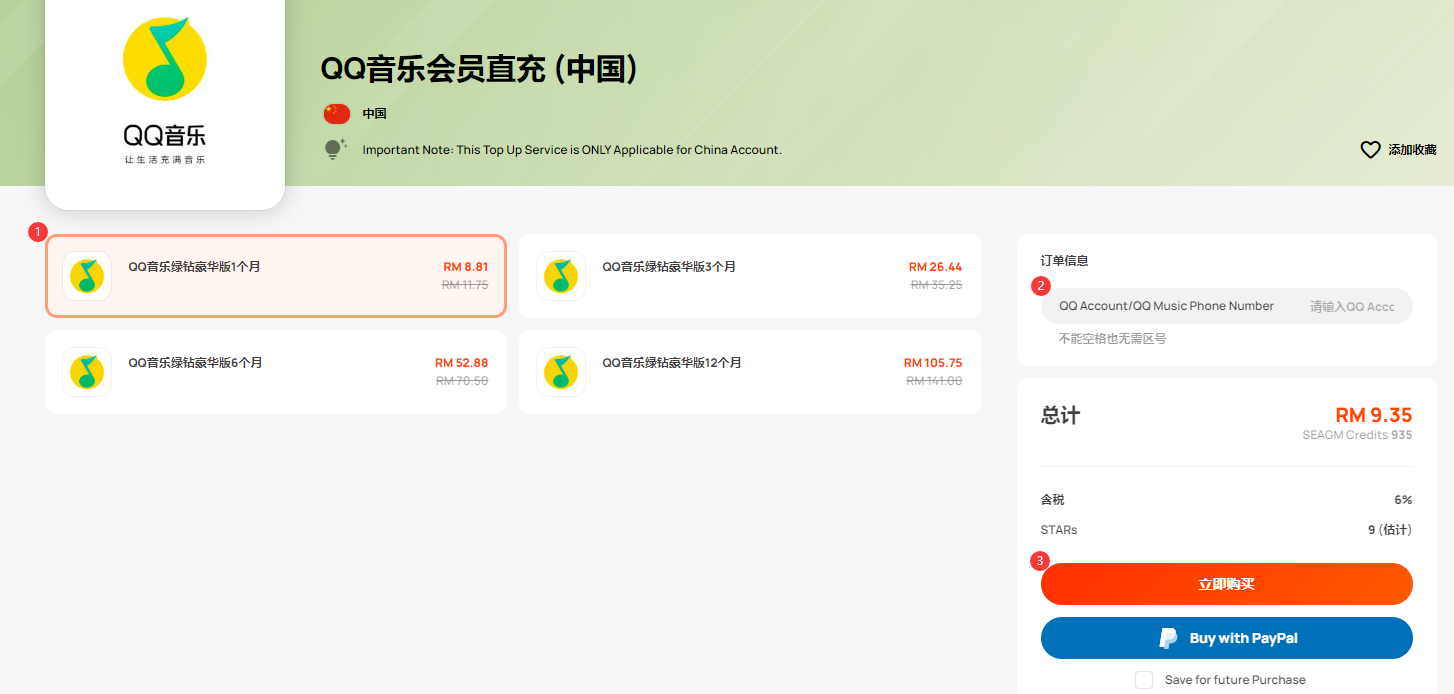Screen dimensions: 1454x694
Task: Click QQ Music icon of 1个月 package
Action: click(x=87, y=276)
